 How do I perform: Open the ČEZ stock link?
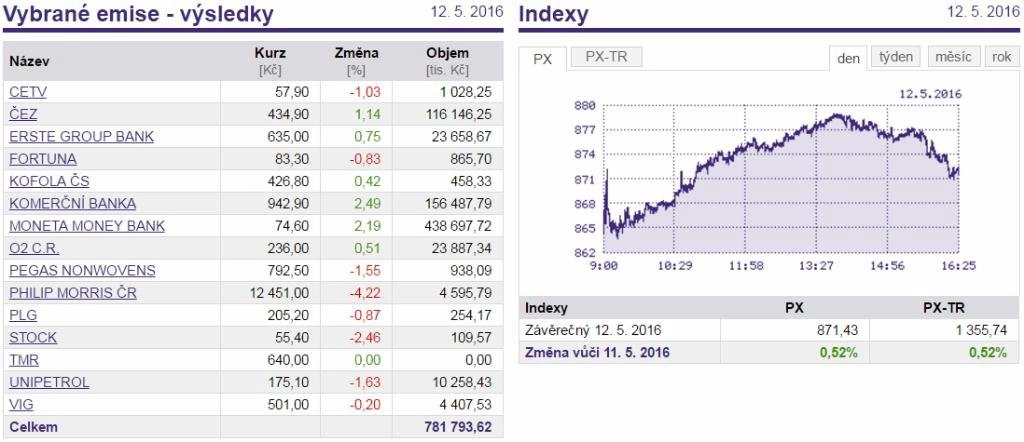[x=24, y=115]
